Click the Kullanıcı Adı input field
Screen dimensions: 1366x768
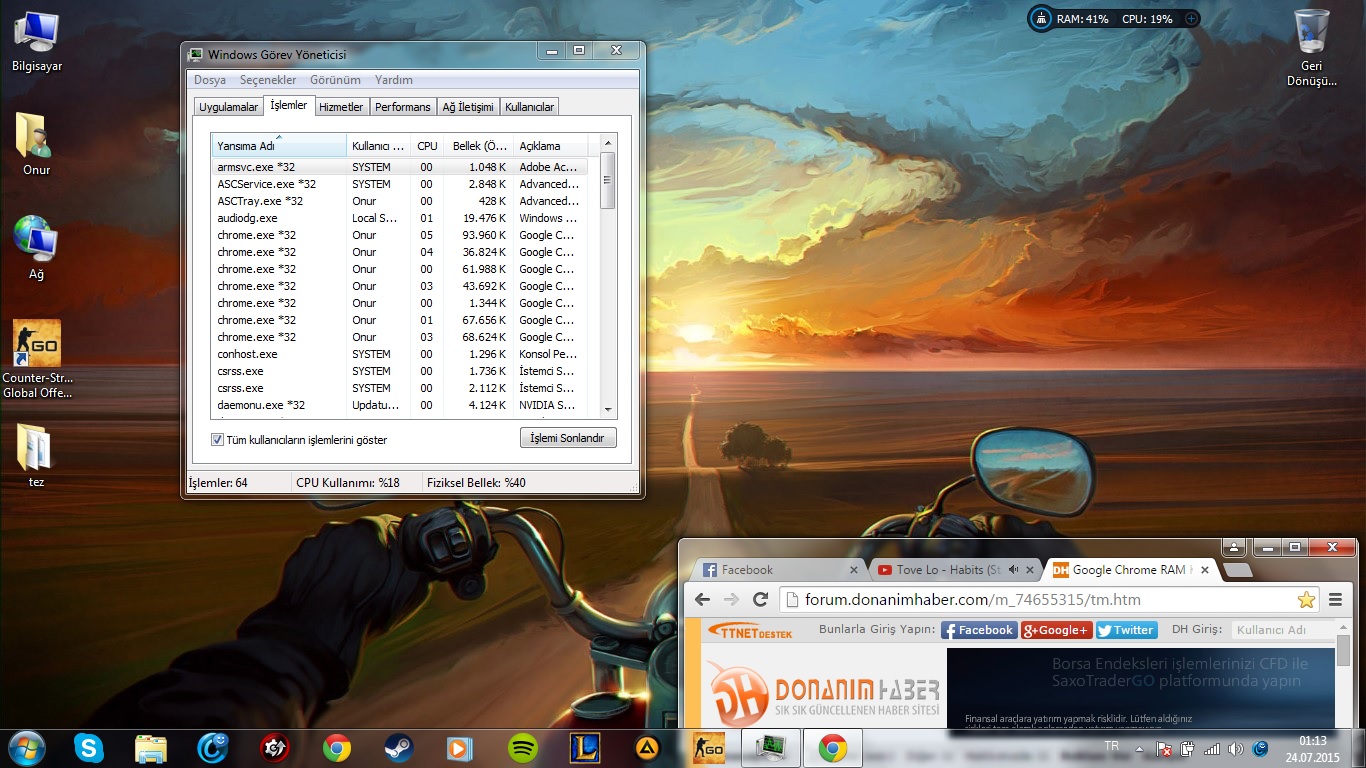pos(1282,630)
